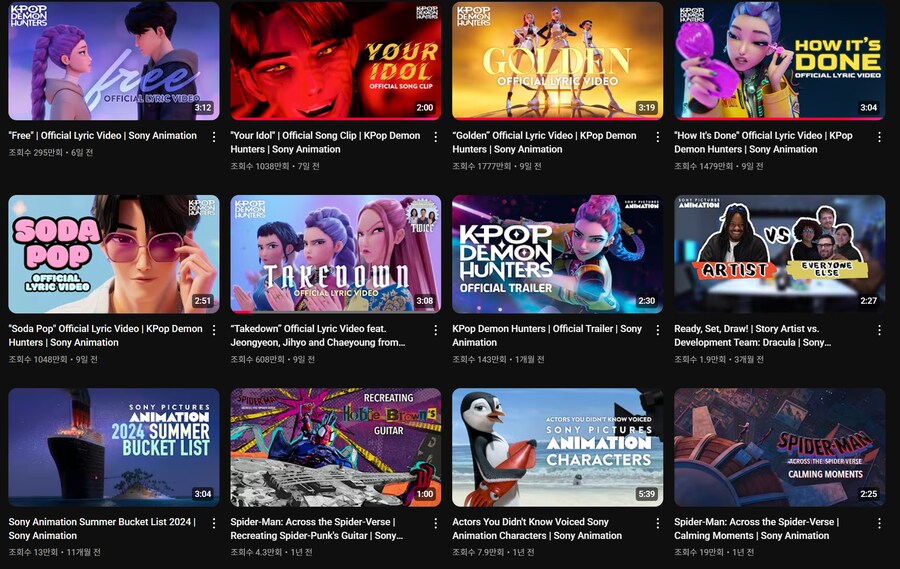Open more options menu for 'Golden' video
900x569 pixels.
657,137
